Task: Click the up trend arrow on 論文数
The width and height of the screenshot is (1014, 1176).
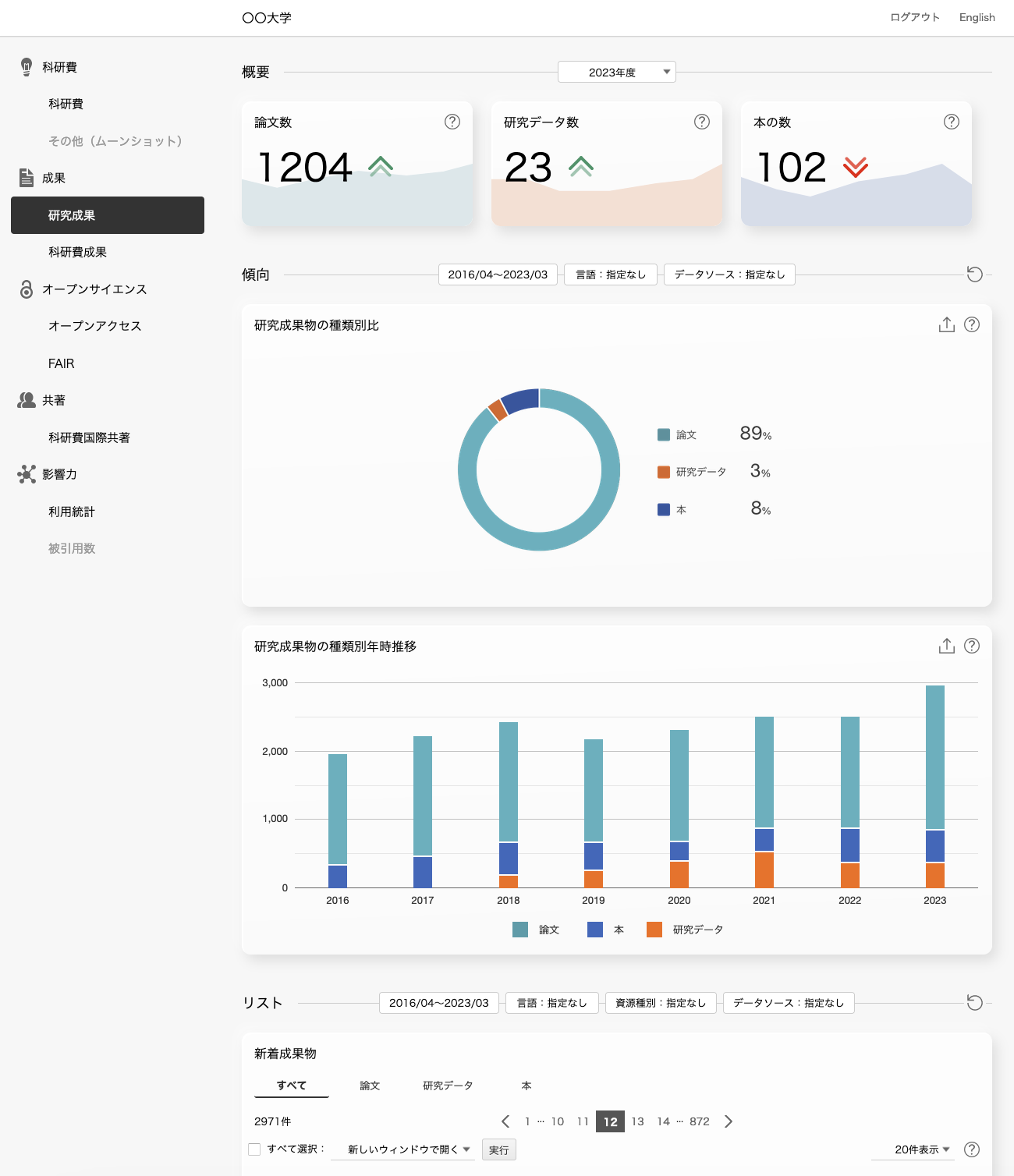Action: pyautogui.click(x=381, y=166)
